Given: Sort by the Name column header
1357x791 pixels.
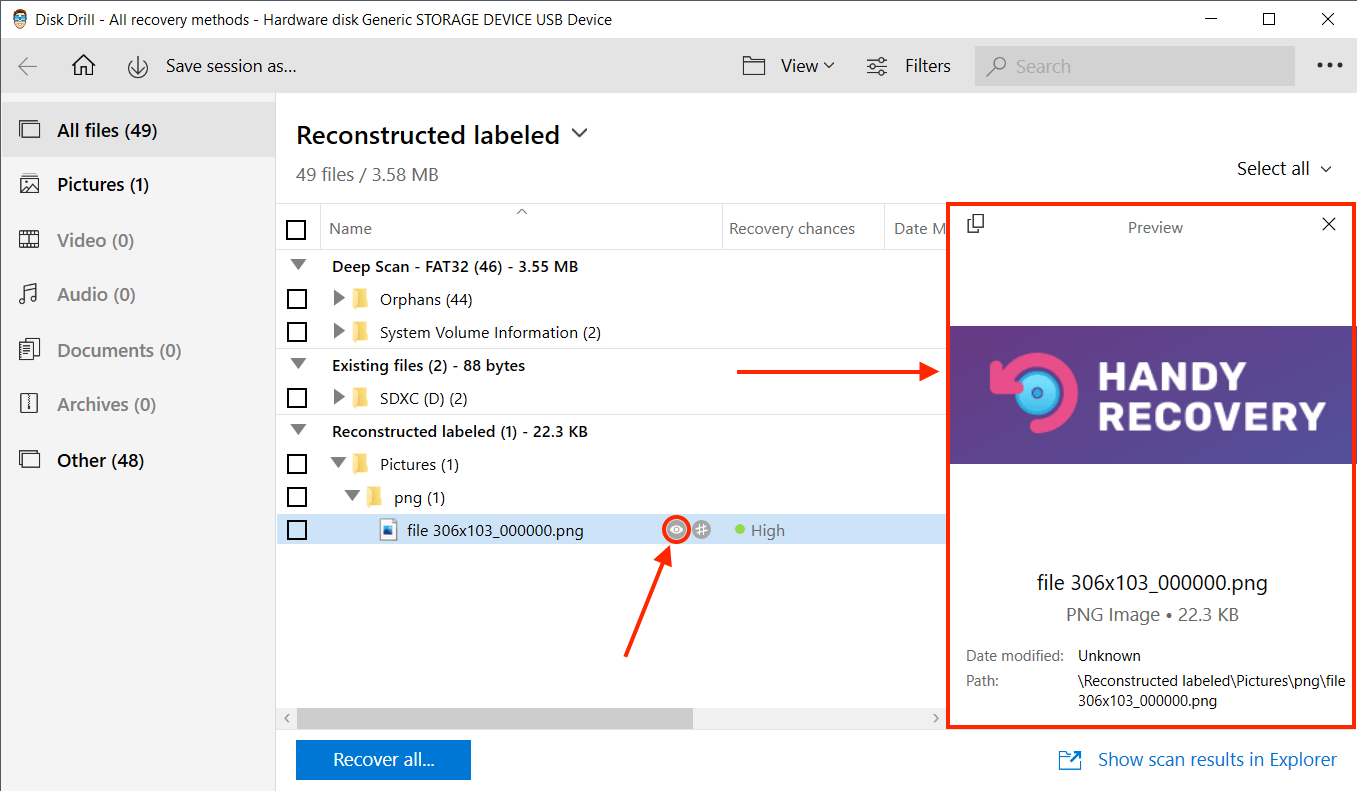Looking at the screenshot, I should point(521,228).
